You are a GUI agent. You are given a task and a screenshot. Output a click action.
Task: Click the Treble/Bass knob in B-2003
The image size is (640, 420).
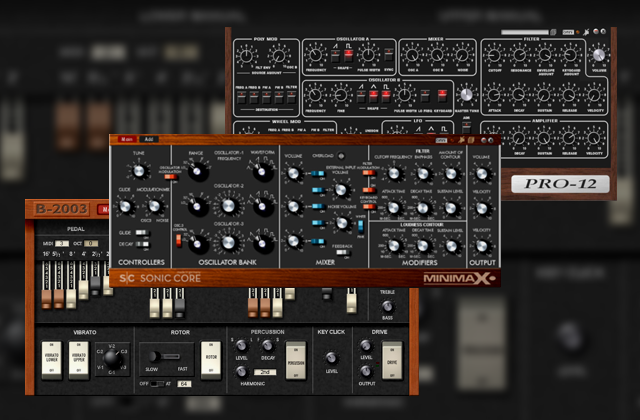point(387,306)
